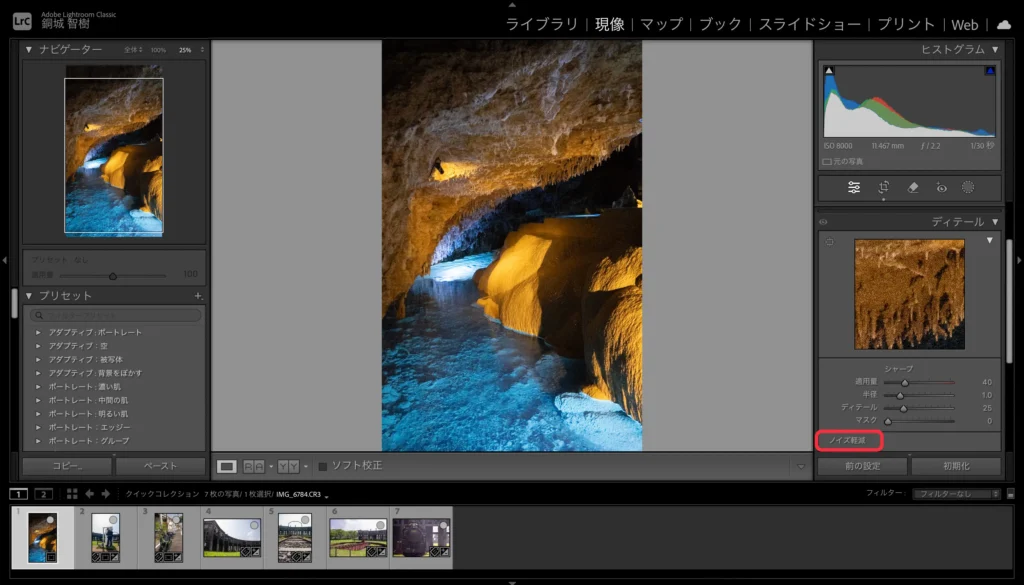Viewport: 1024px width, 585px height.
Task: Collapse the ナビゲーター panel
Action: point(29,49)
